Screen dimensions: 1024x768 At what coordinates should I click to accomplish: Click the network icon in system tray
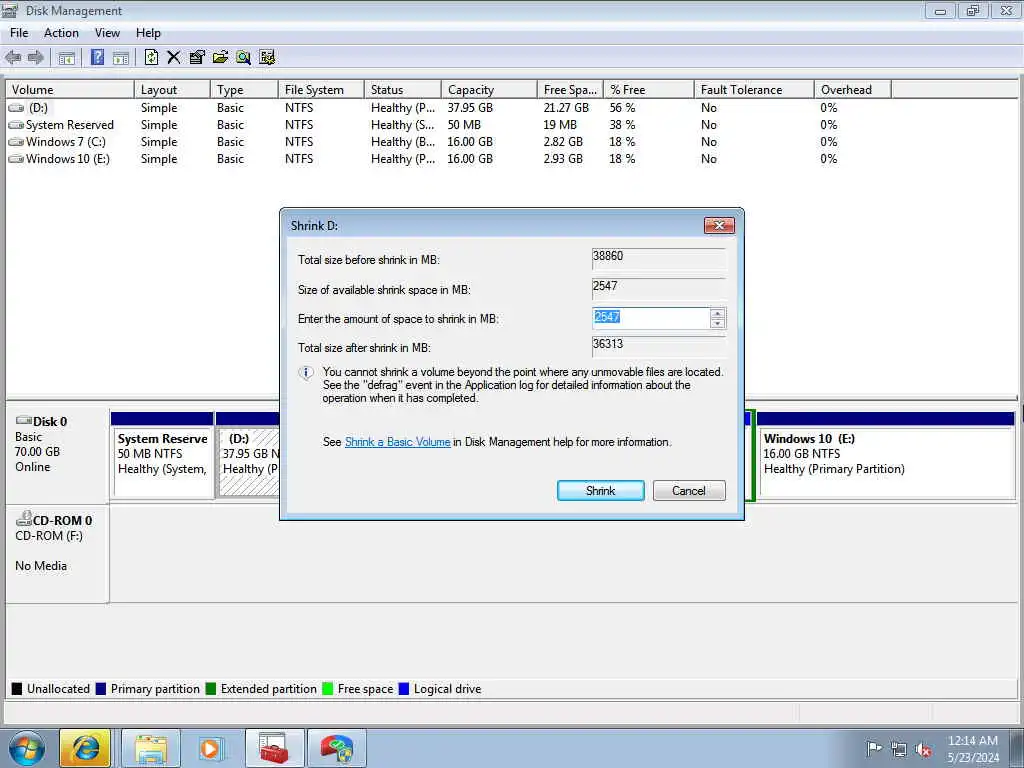pyautogui.click(x=899, y=749)
